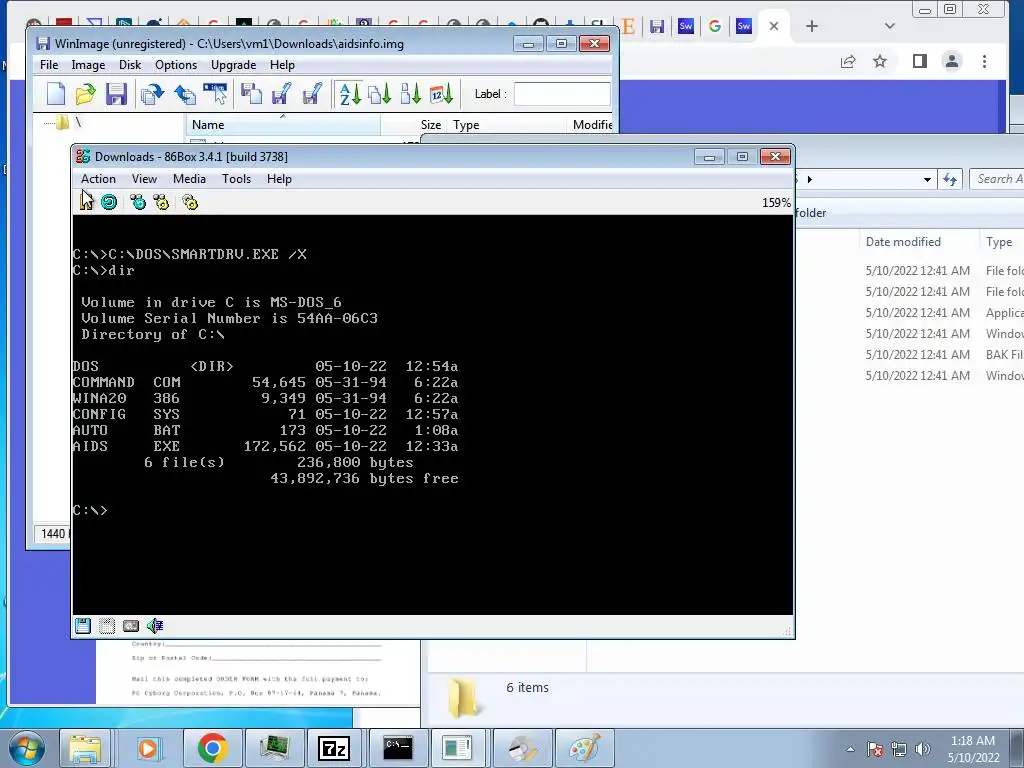Open the Upgrade menu in WinImage

(x=233, y=65)
